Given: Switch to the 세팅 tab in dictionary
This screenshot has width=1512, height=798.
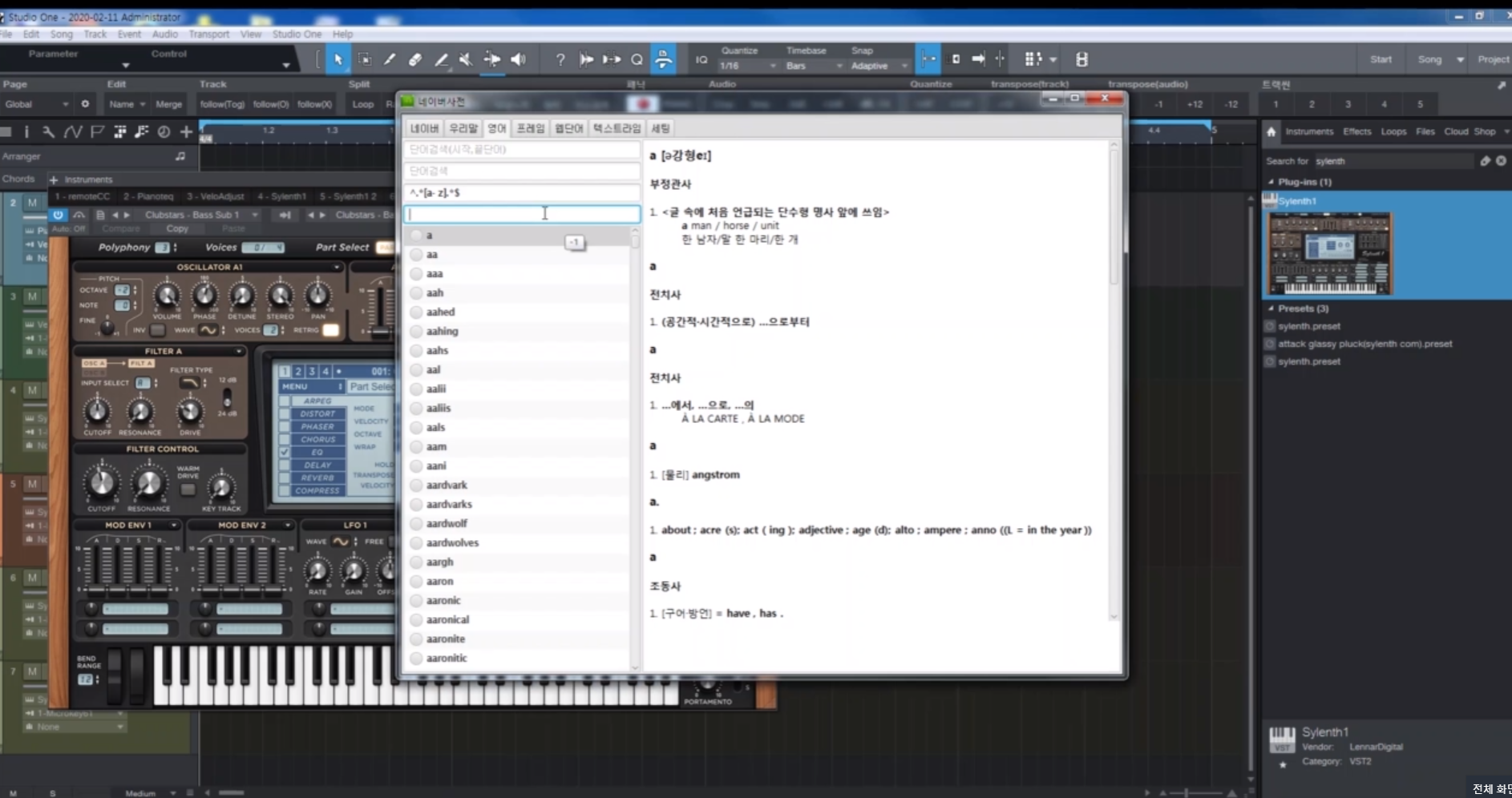Looking at the screenshot, I should (661, 128).
